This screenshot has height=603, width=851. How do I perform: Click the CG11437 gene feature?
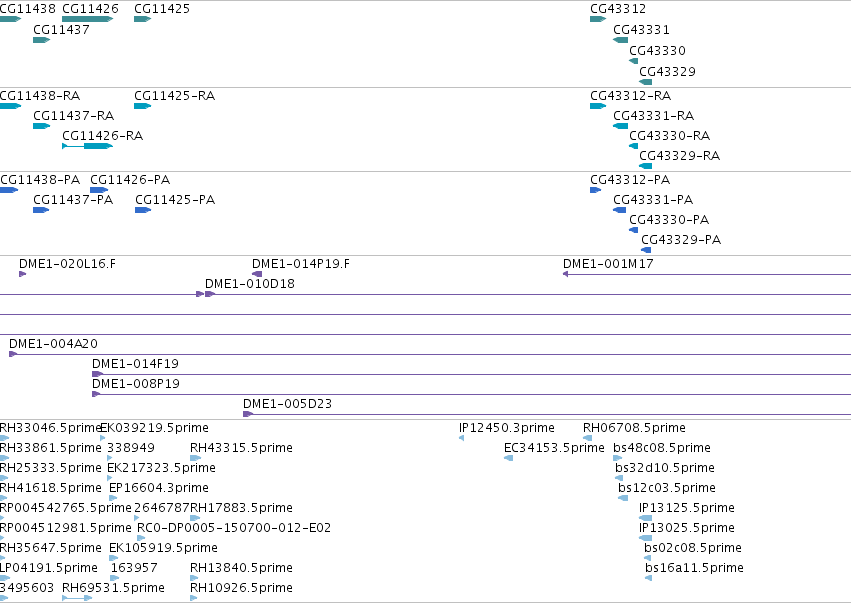41,40
